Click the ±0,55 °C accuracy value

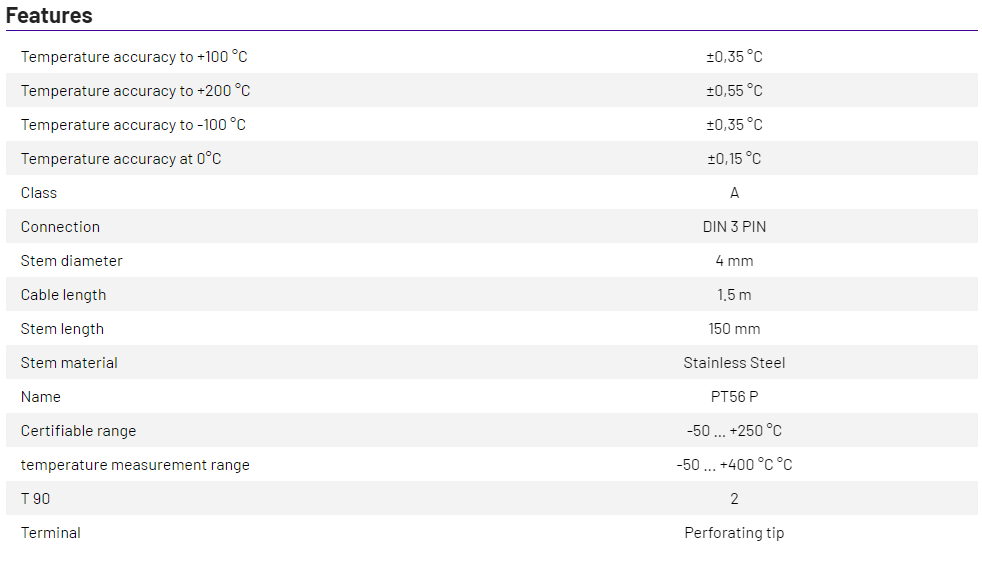click(x=734, y=91)
